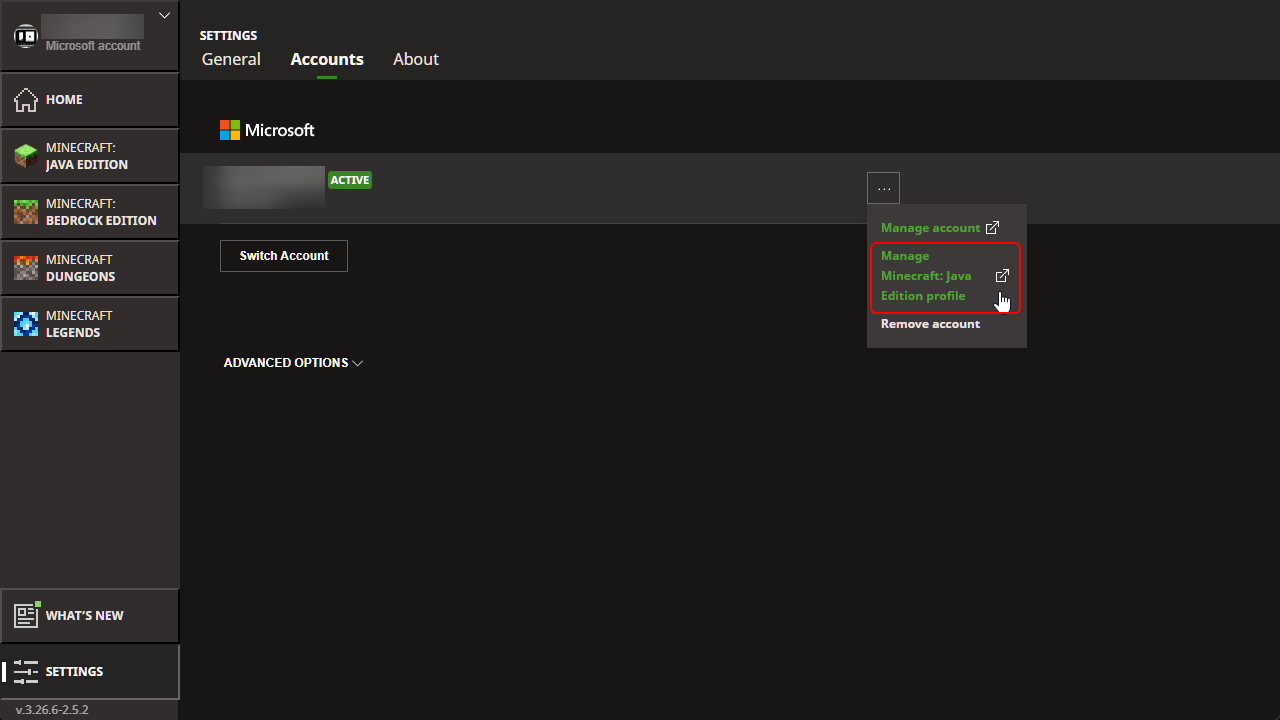Screen dimensions: 1280x720
Task: Open Minecraft Legends from the sidebar icon
Action: [x=26, y=324]
